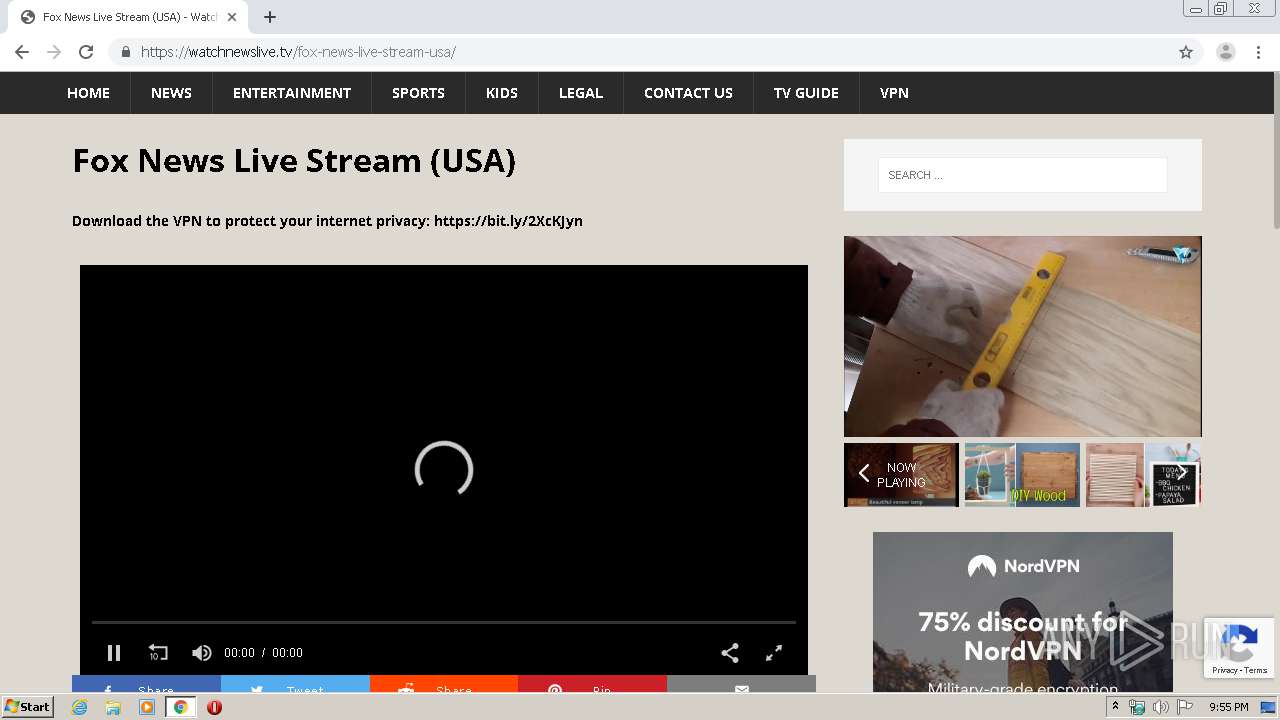This screenshot has height=720, width=1280.
Task: Close the Fox News Live Stream tab
Action: coord(232,17)
